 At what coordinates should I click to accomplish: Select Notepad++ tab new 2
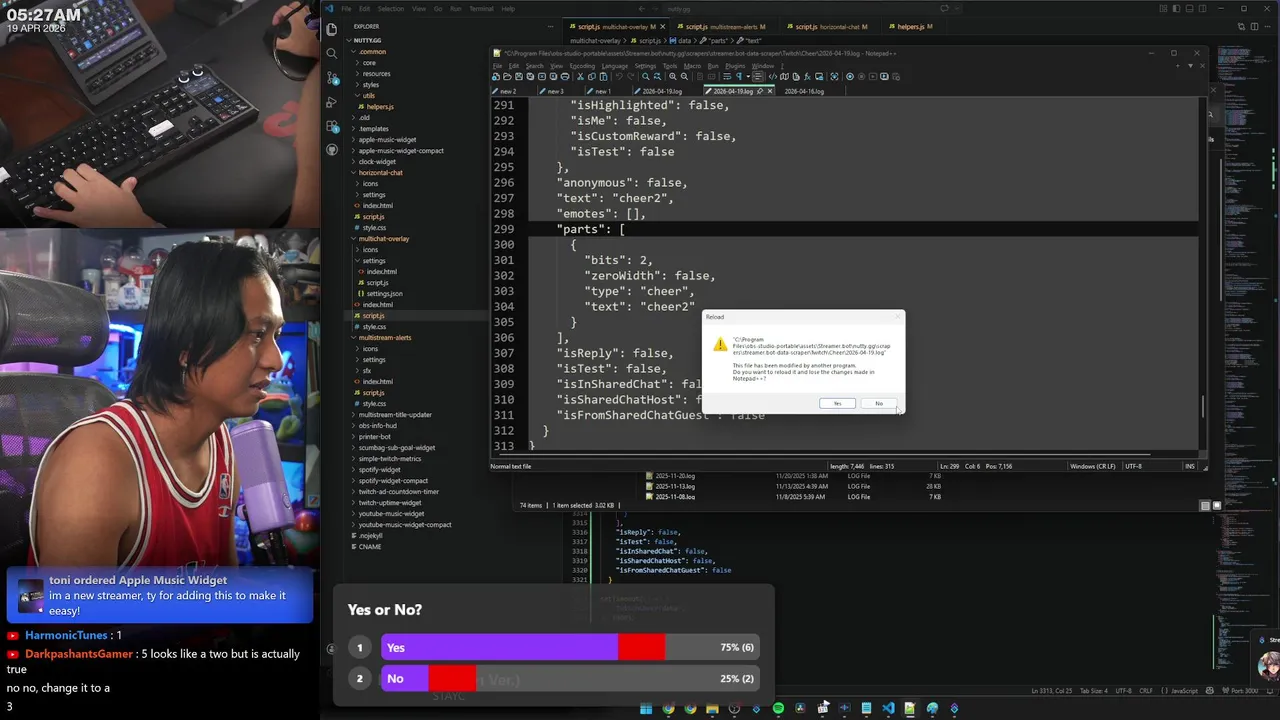click(508, 91)
